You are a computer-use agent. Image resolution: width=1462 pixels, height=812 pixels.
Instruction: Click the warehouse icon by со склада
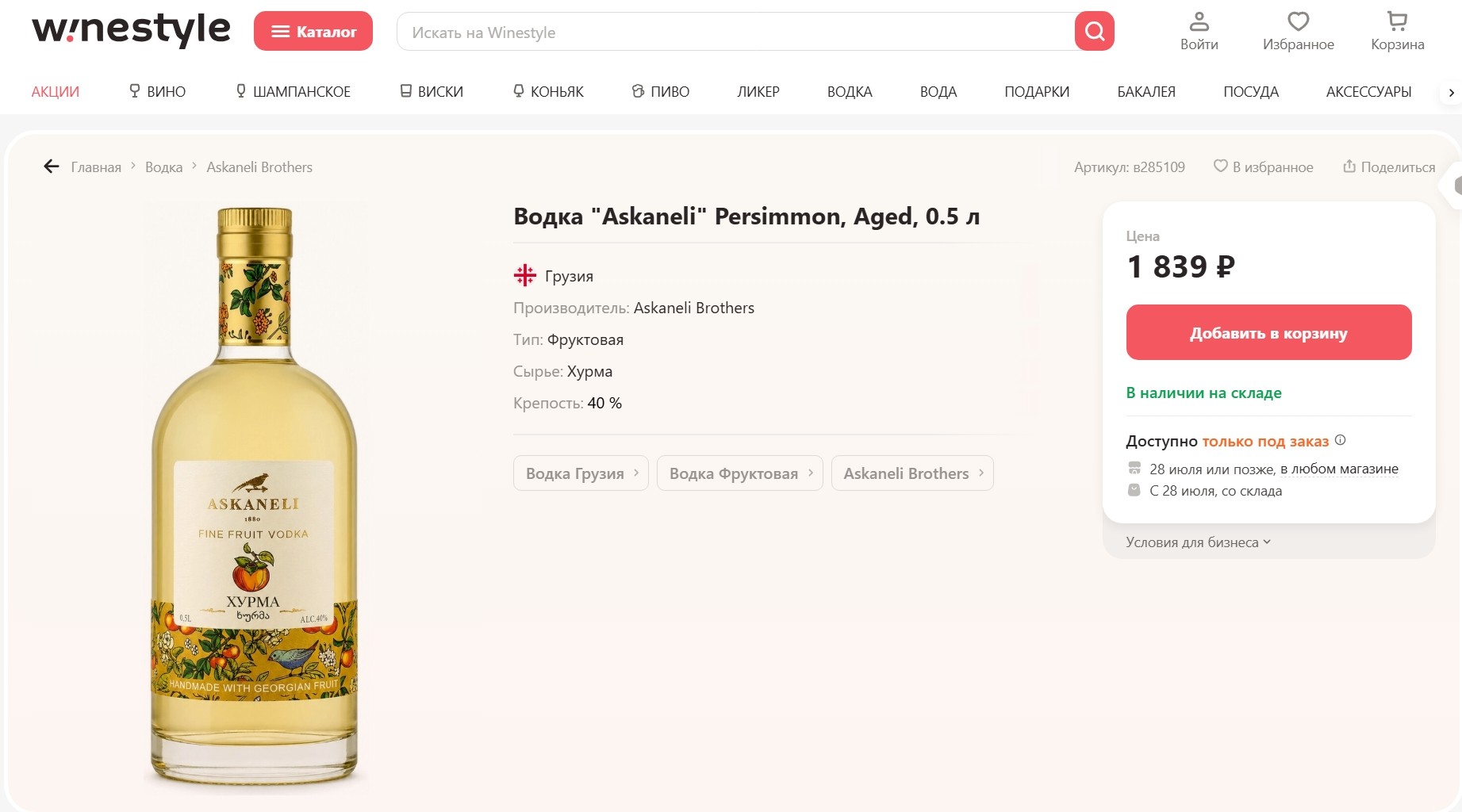[x=1134, y=490]
